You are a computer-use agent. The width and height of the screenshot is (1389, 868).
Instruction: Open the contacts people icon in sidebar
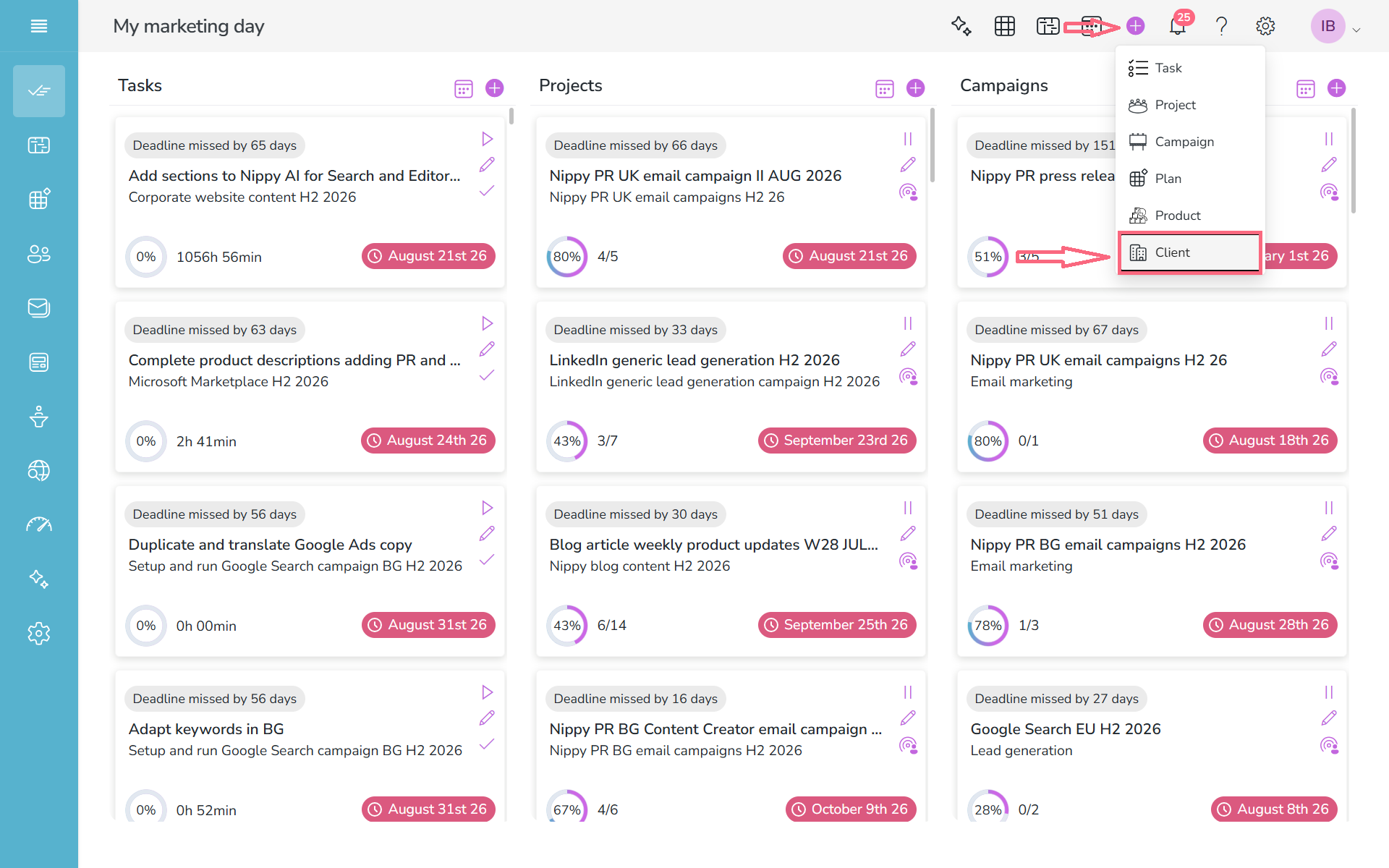[39, 254]
